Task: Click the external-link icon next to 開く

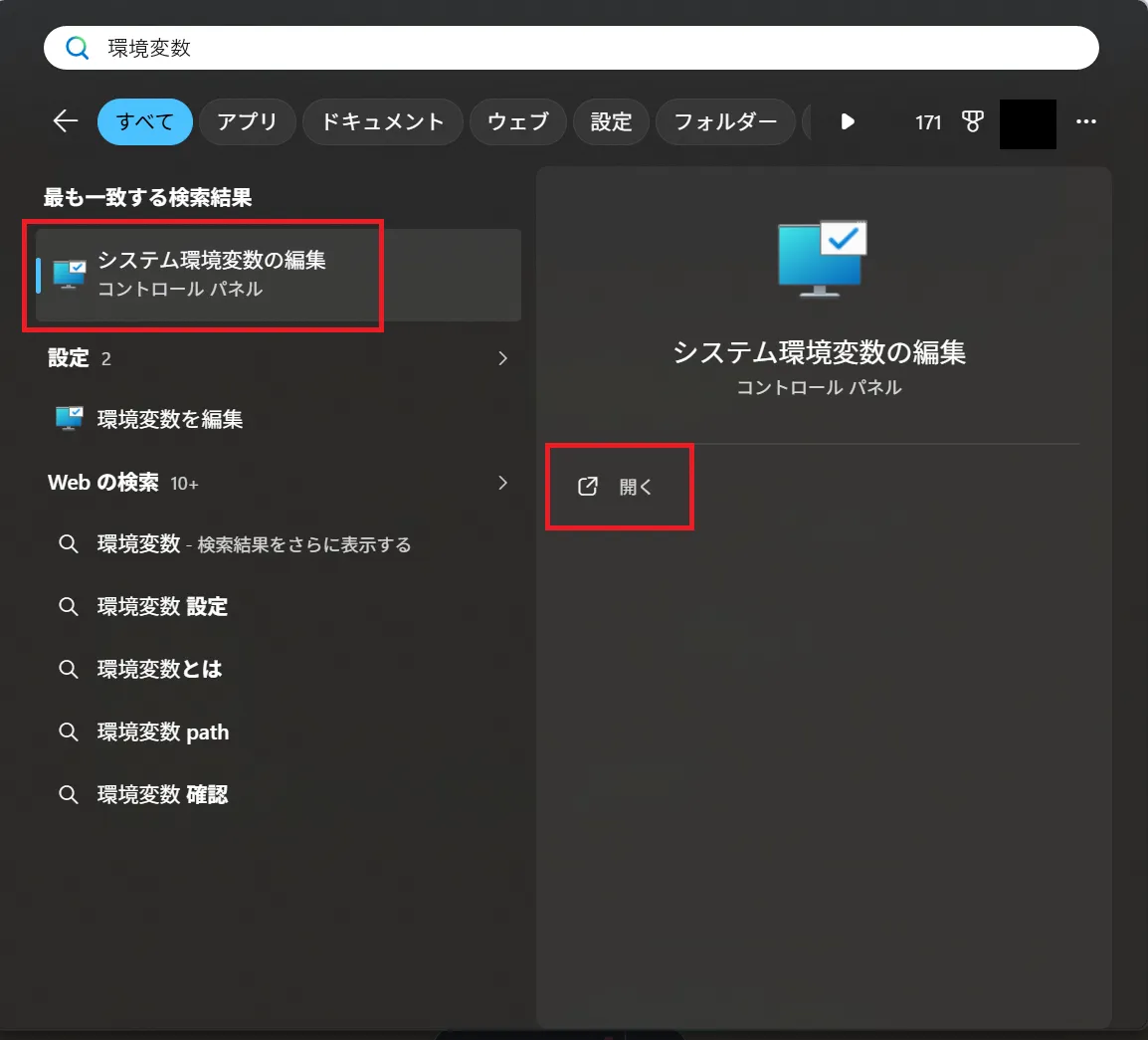Action: pyautogui.click(x=587, y=486)
